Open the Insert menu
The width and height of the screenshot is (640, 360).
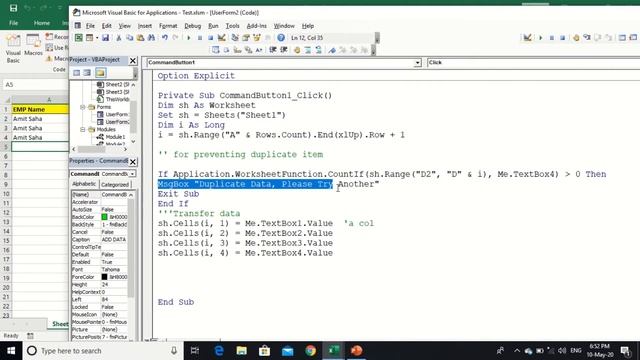coord(144,26)
